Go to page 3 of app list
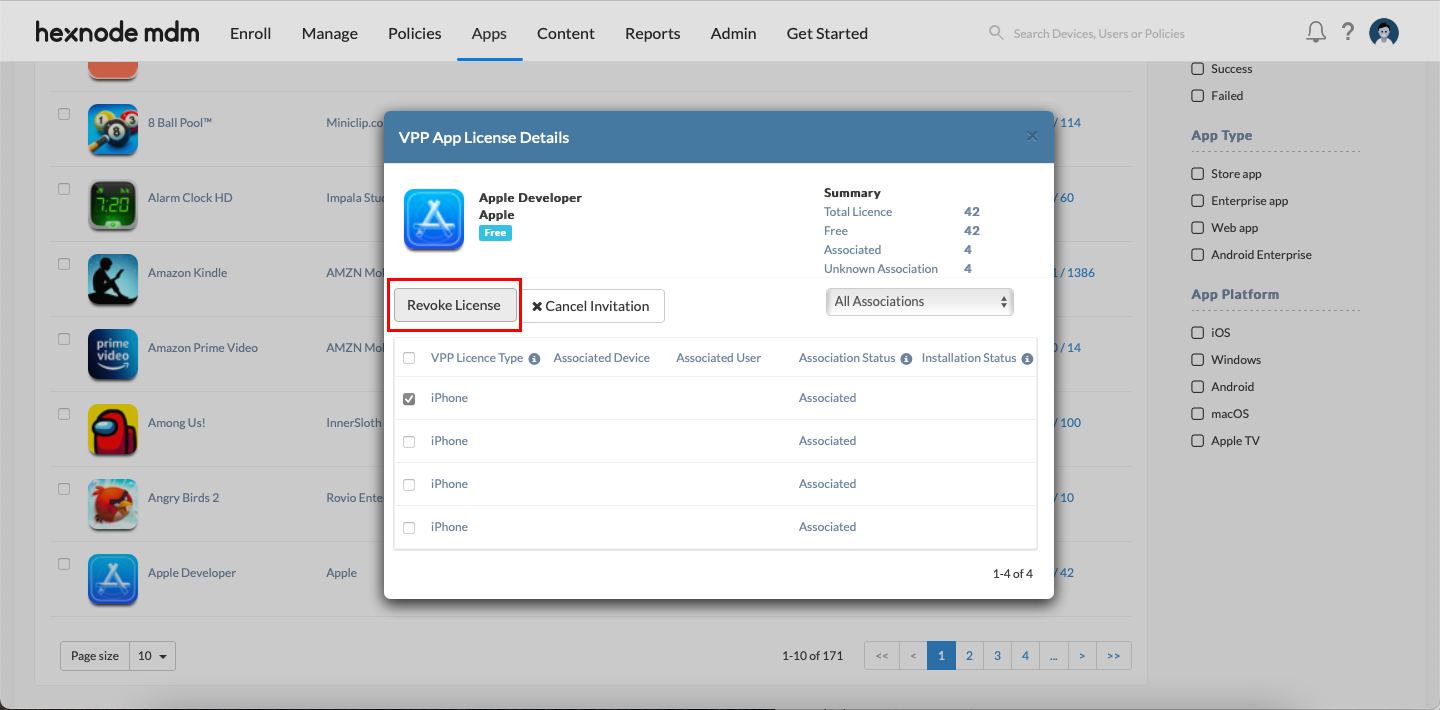This screenshot has height=710, width=1440. 997,656
